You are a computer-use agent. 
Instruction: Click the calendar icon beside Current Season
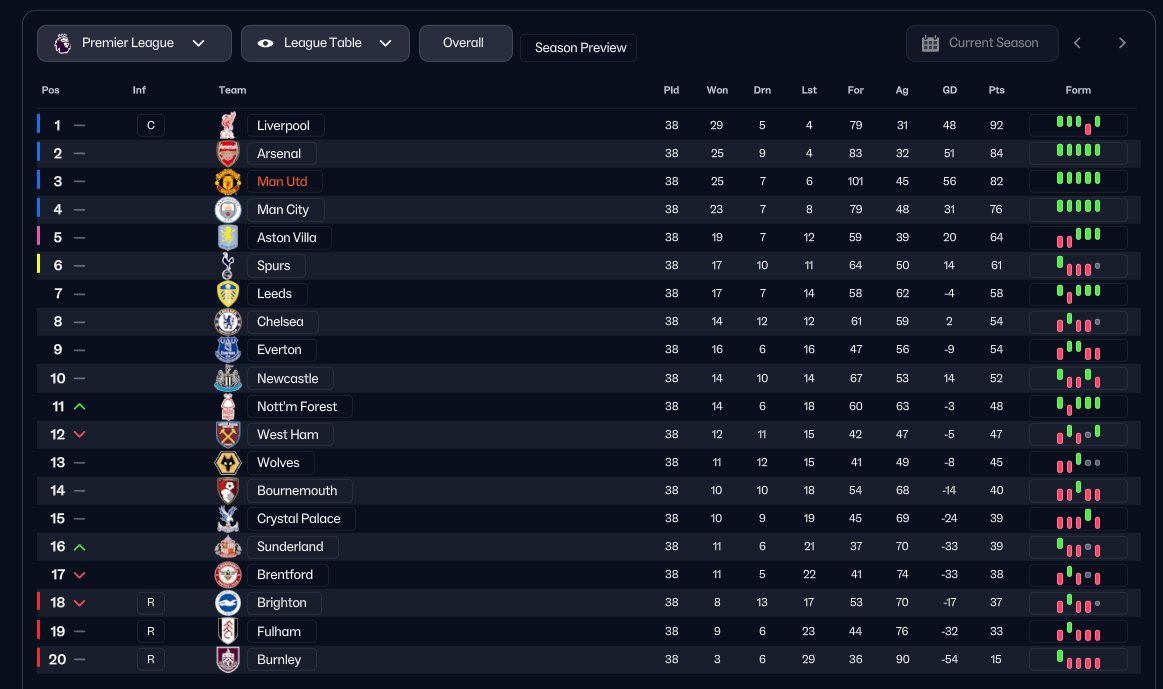point(930,43)
